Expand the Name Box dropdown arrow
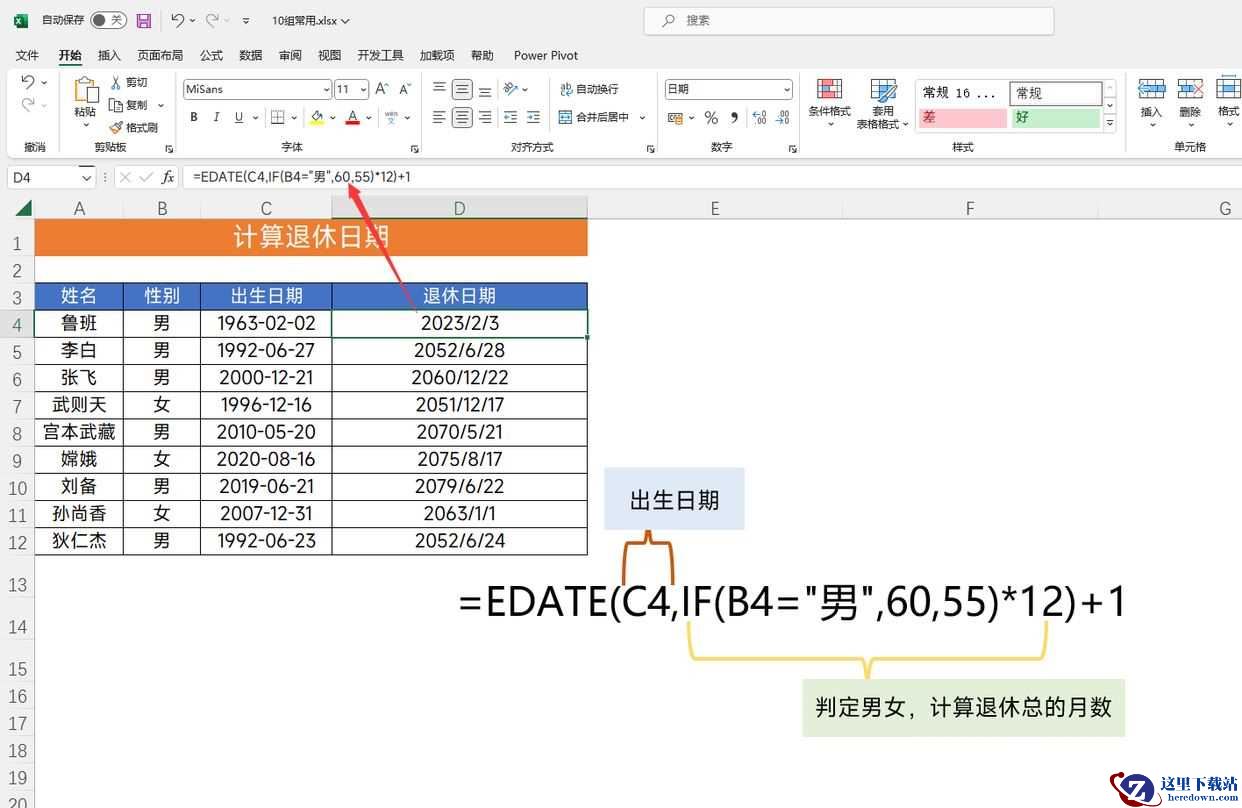Screen dimensions: 1242x808 point(86,177)
